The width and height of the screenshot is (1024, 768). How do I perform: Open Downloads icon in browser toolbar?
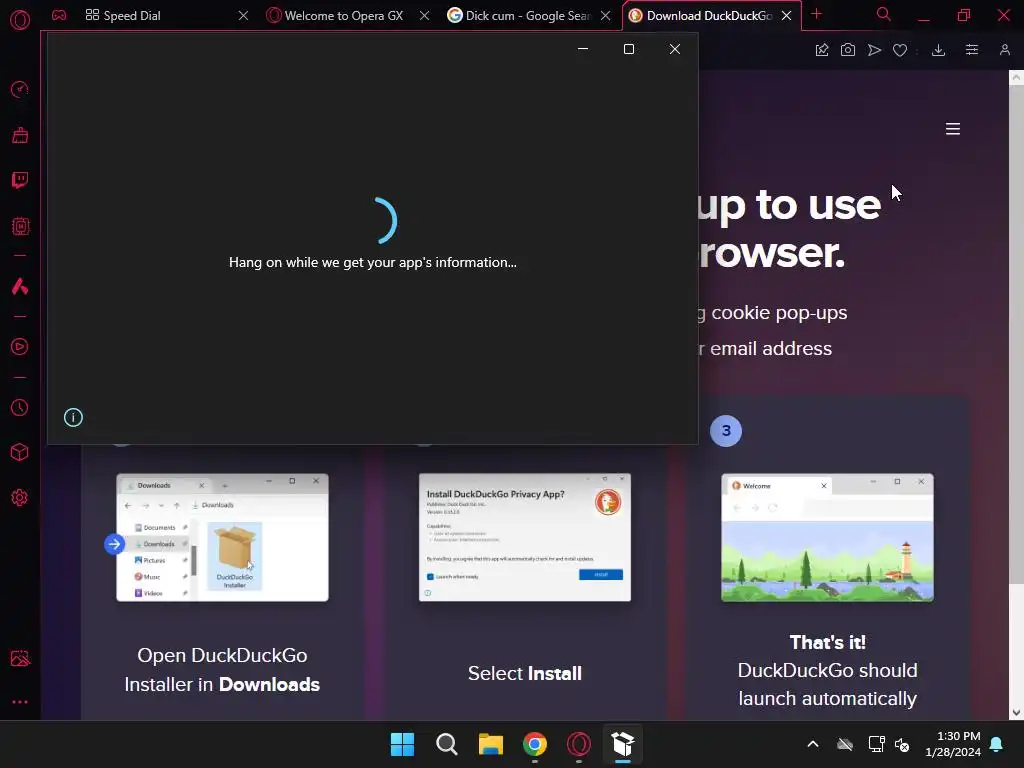938,50
